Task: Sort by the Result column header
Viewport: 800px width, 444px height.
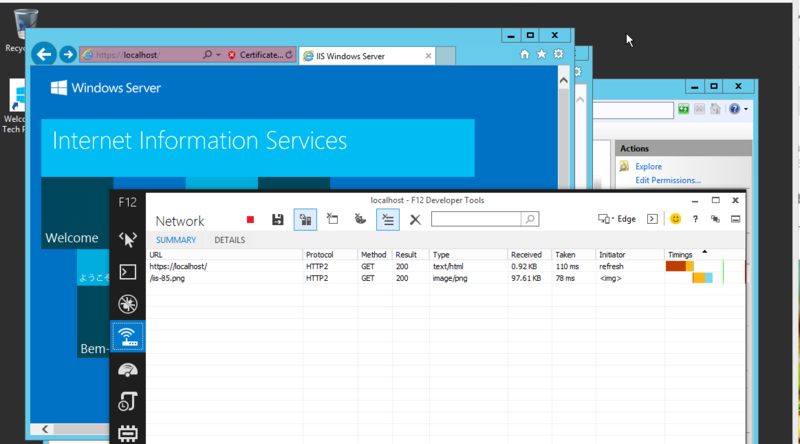Action: point(411,255)
